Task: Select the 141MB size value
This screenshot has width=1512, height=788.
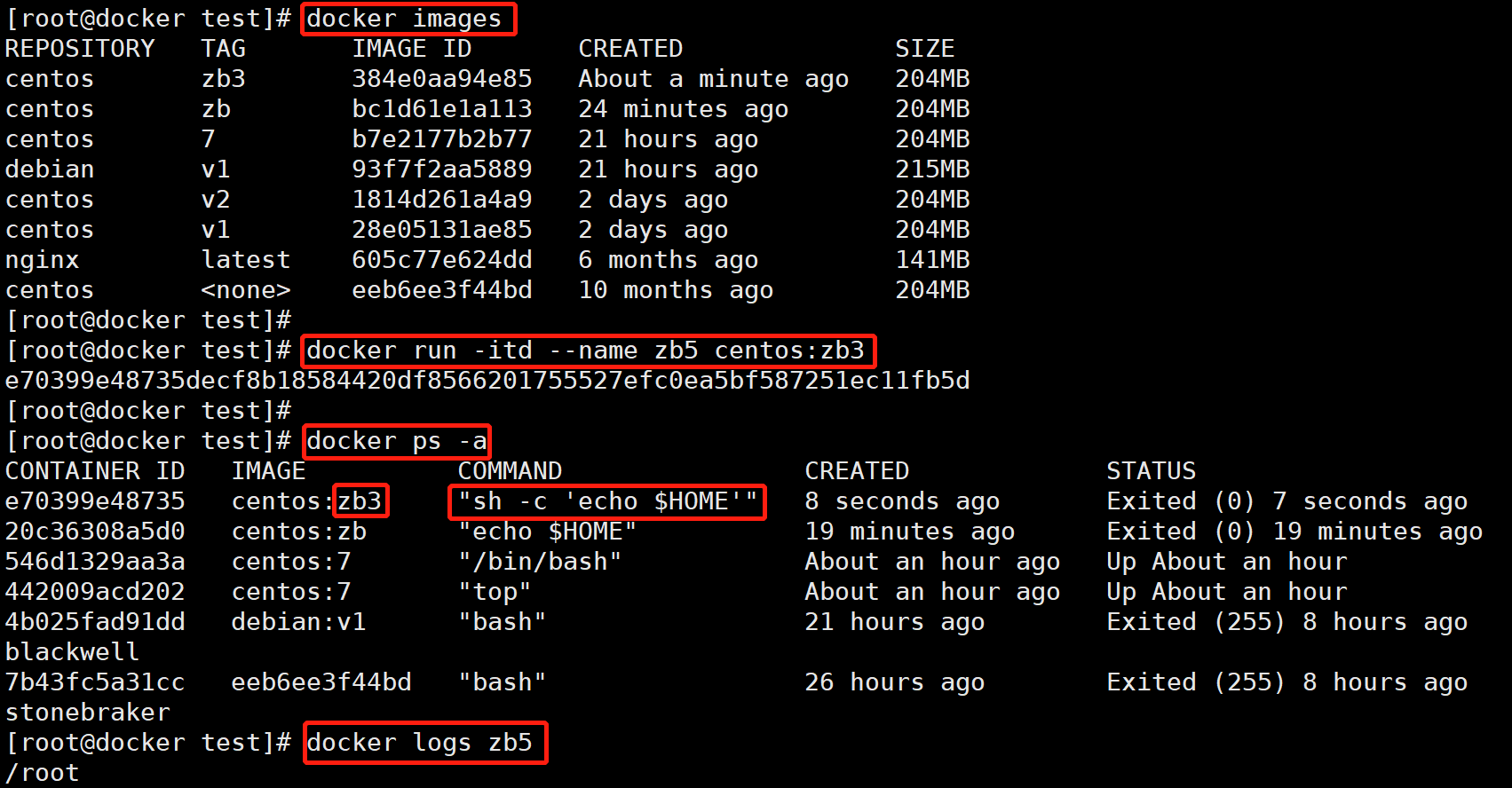Action: pos(932,260)
